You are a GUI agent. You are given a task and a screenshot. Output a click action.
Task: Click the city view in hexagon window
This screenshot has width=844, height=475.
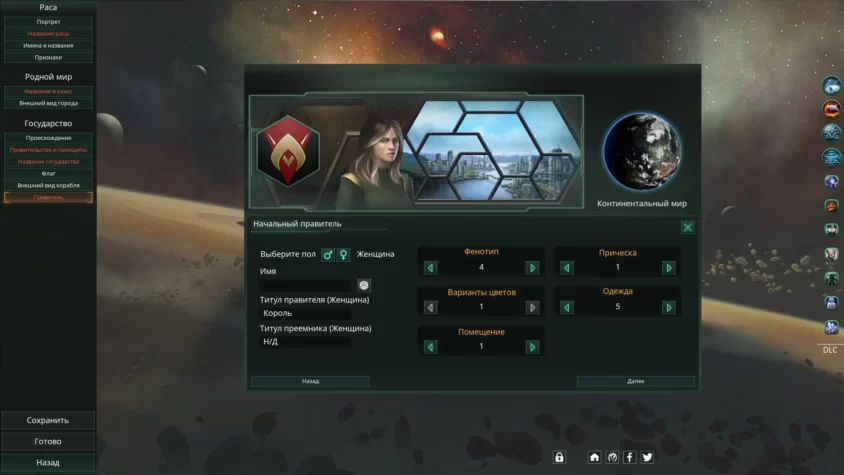(x=493, y=151)
